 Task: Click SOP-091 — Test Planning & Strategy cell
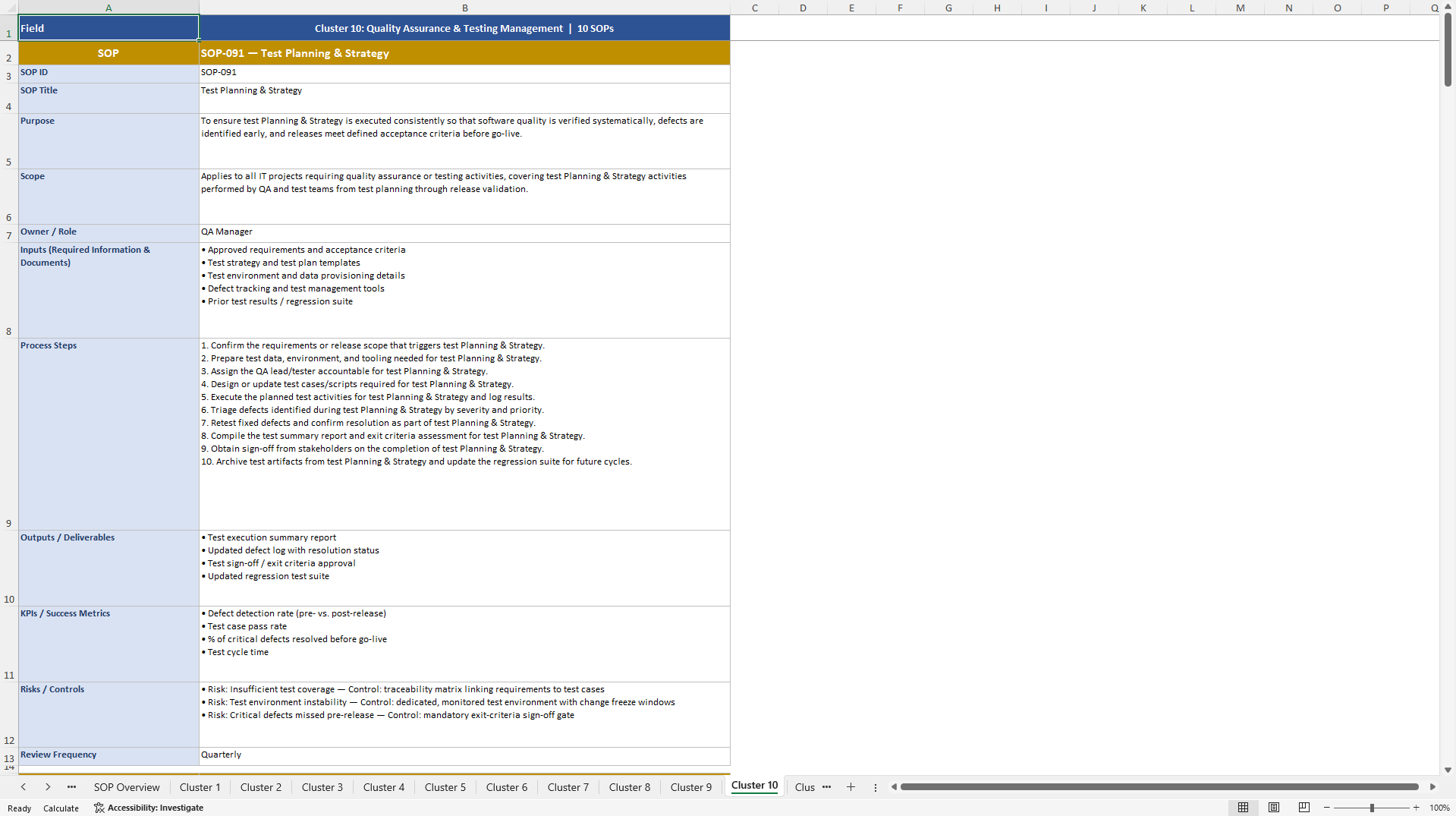click(x=464, y=53)
